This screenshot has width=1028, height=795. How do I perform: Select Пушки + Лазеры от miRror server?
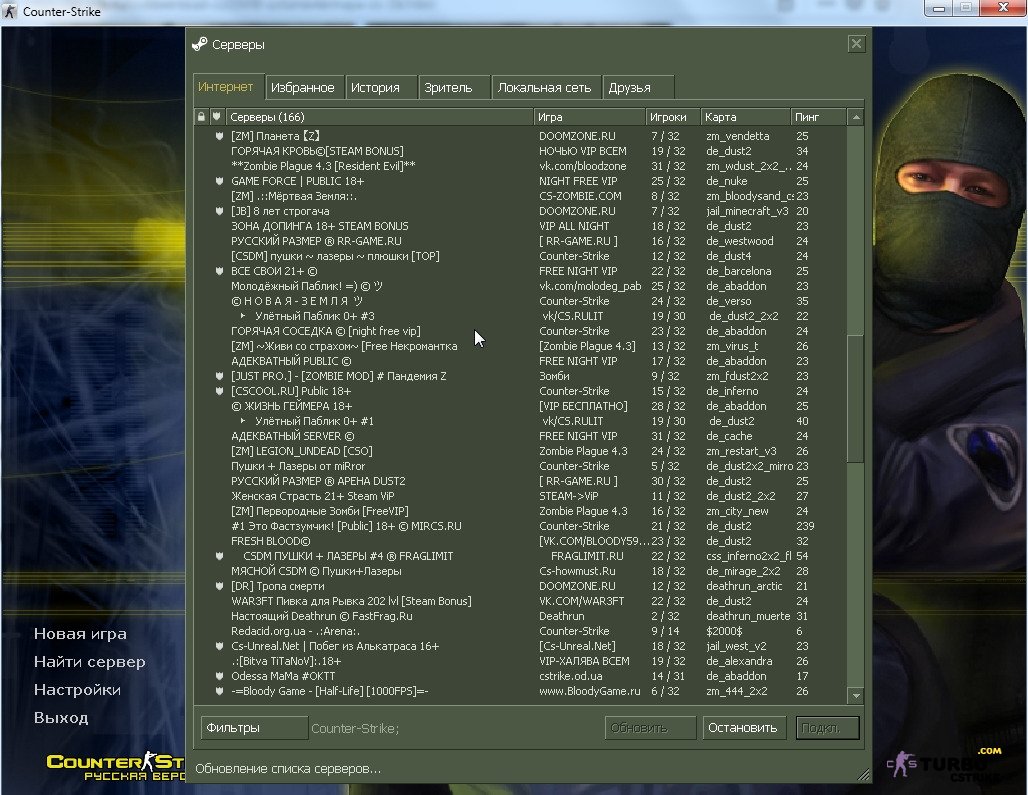coord(520,466)
